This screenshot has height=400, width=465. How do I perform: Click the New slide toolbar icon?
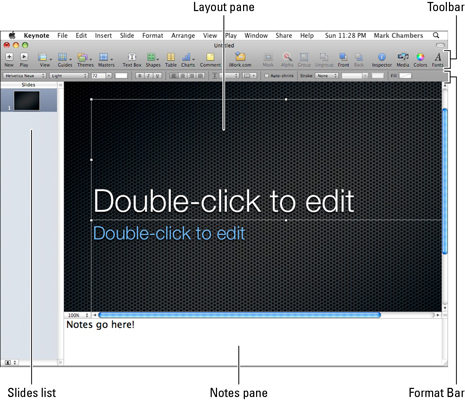pos(9,57)
